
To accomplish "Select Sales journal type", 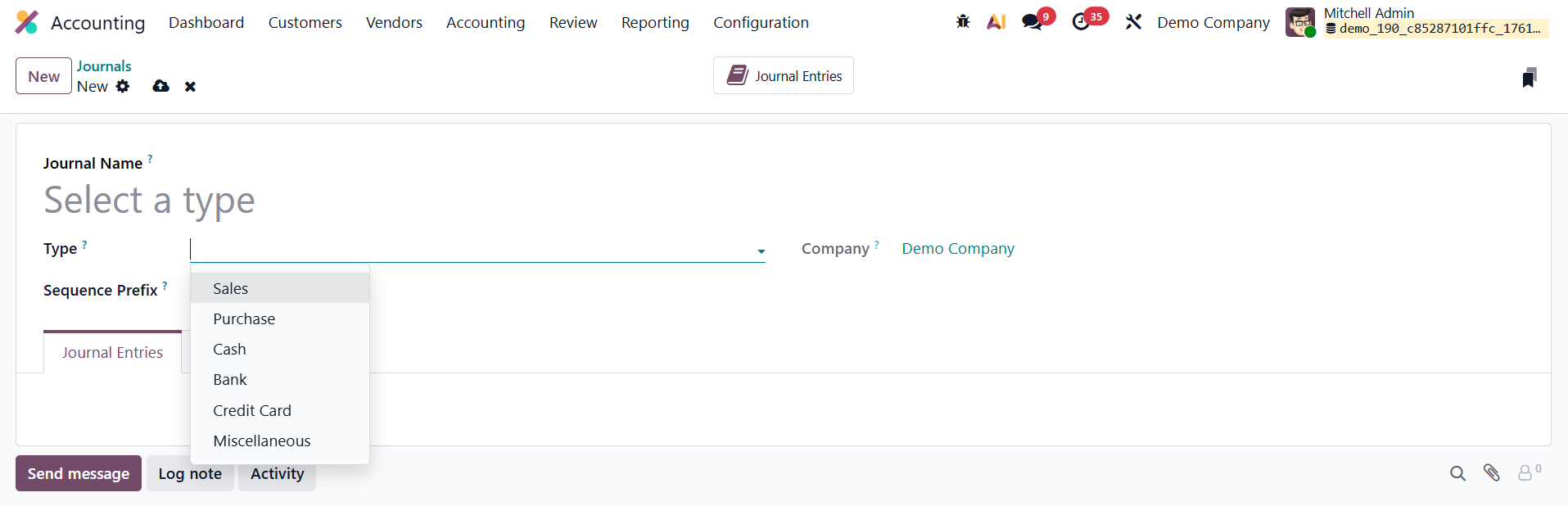I will tap(280, 288).
